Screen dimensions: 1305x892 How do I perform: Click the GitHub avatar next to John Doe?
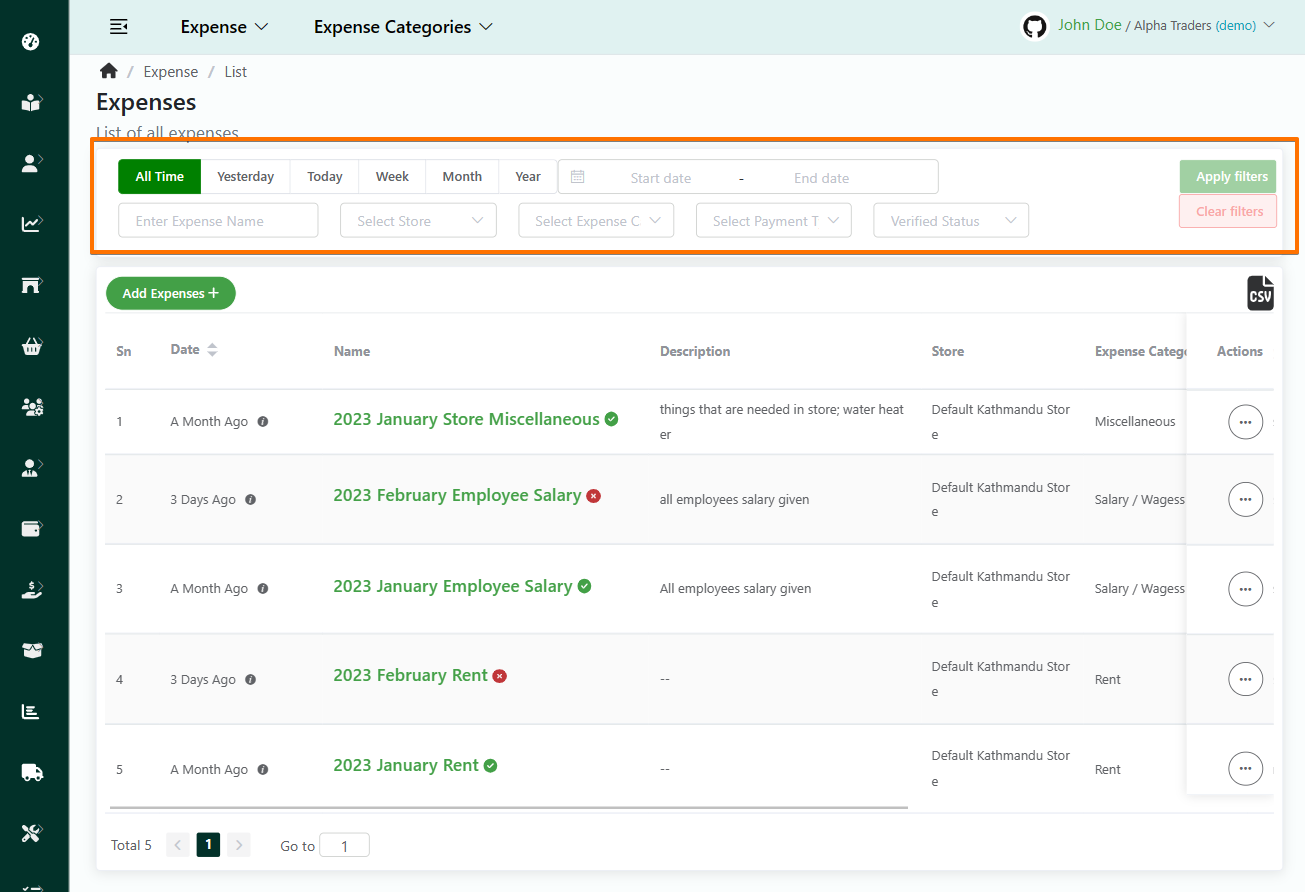click(1034, 26)
